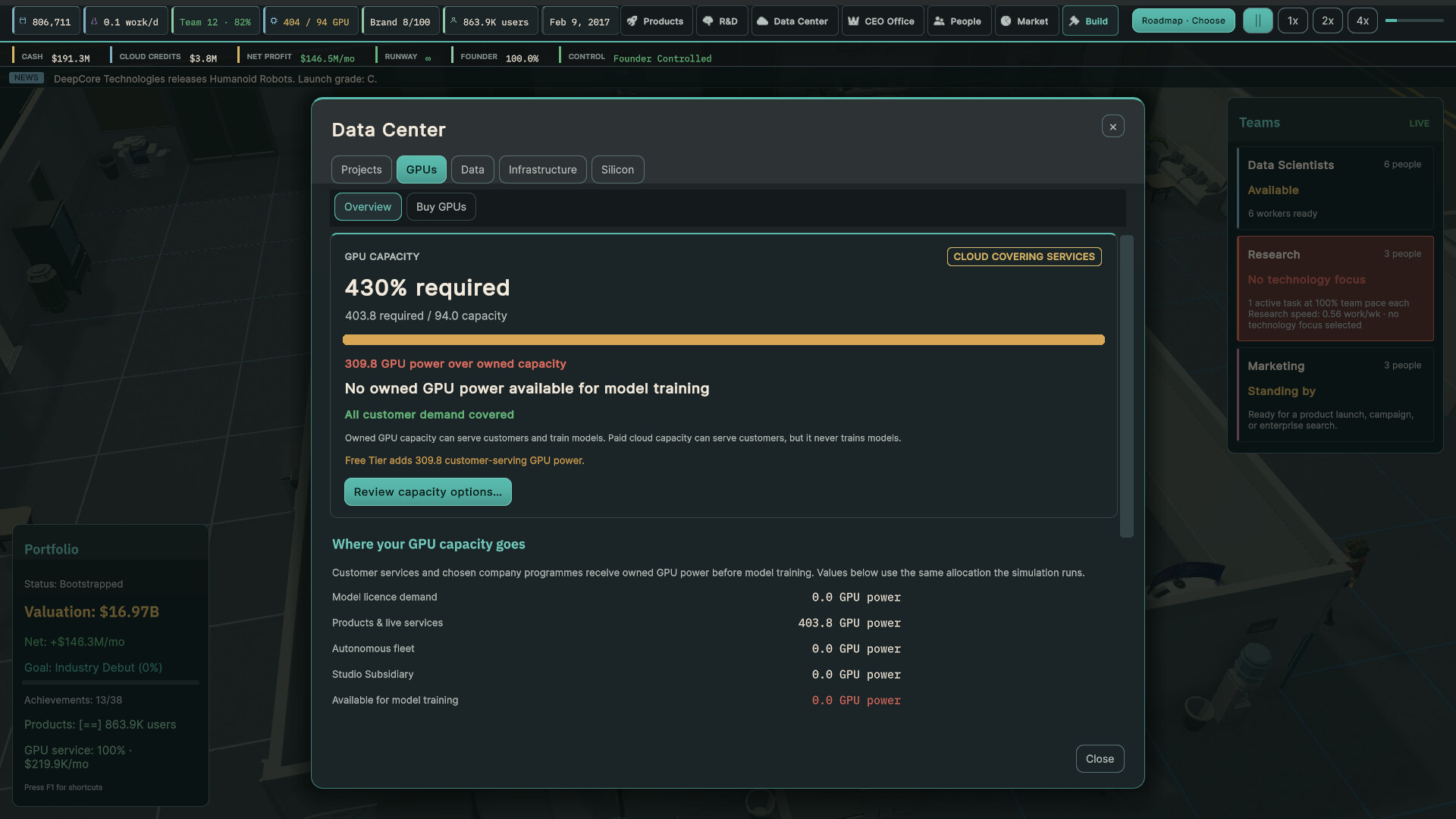Click the news ticker headline
The image size is (1456, 819).
tap(215, 79)
